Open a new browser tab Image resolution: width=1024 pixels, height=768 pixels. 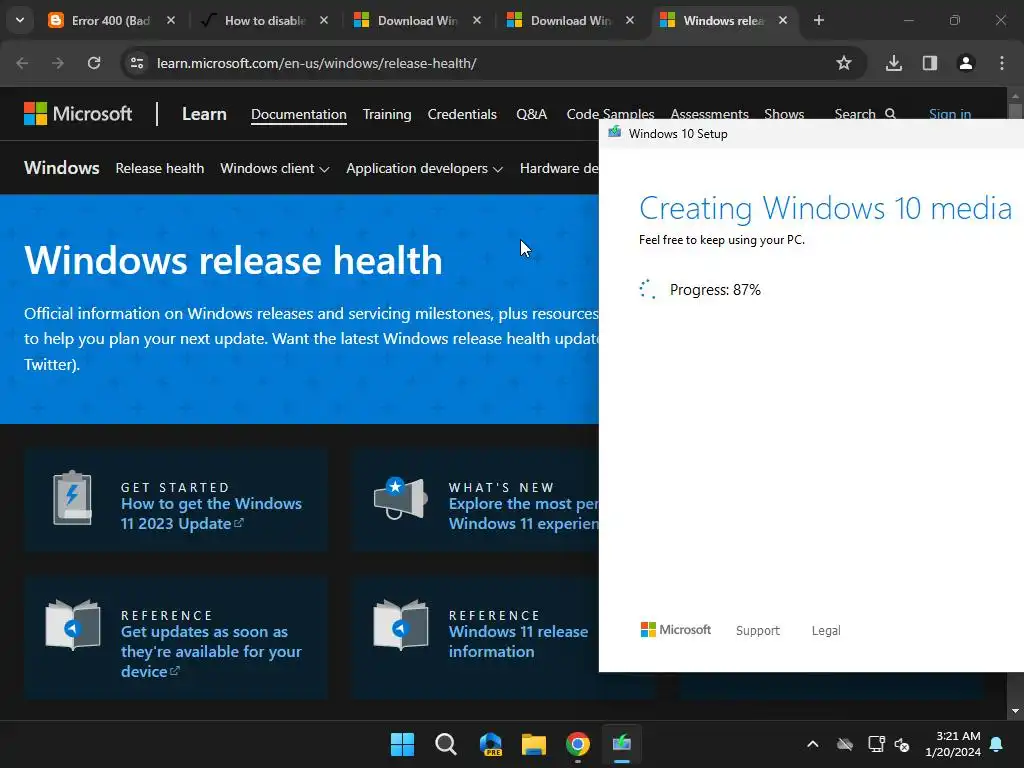[x=819, y=20]
